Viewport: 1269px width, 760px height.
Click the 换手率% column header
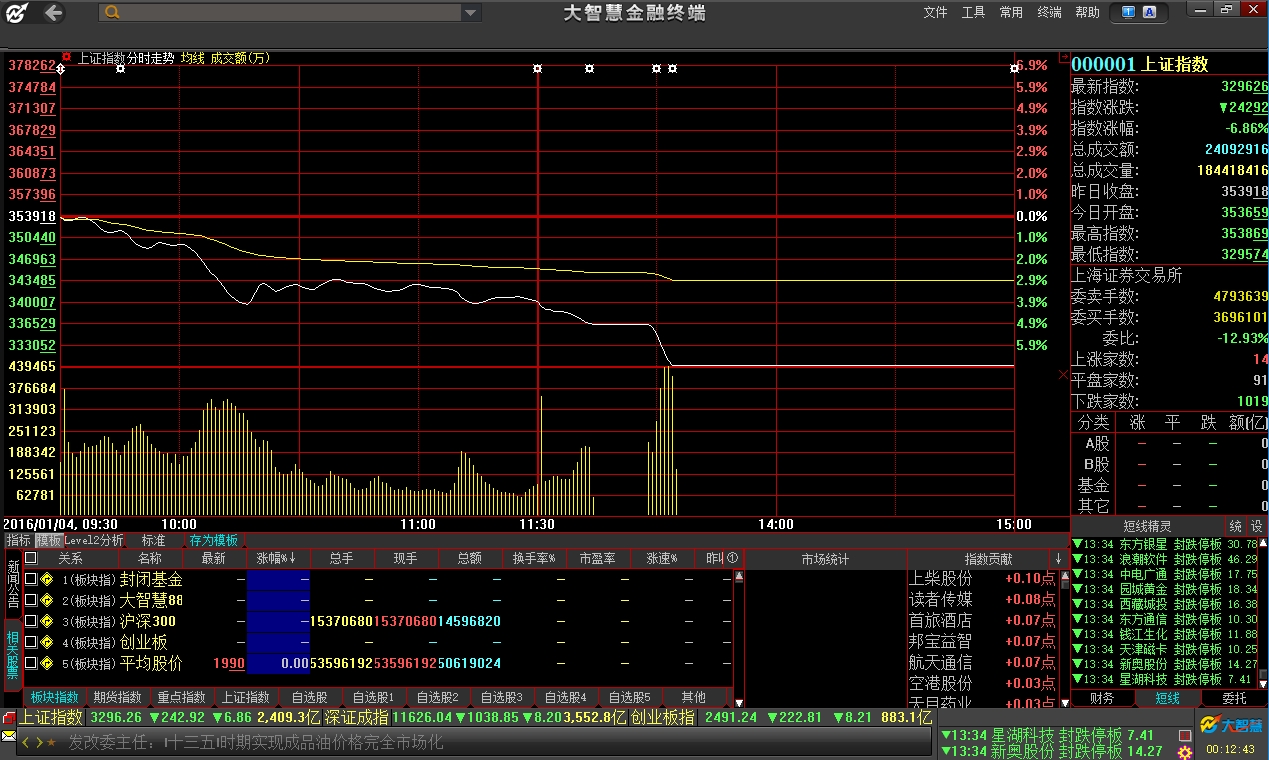[534, 558]
